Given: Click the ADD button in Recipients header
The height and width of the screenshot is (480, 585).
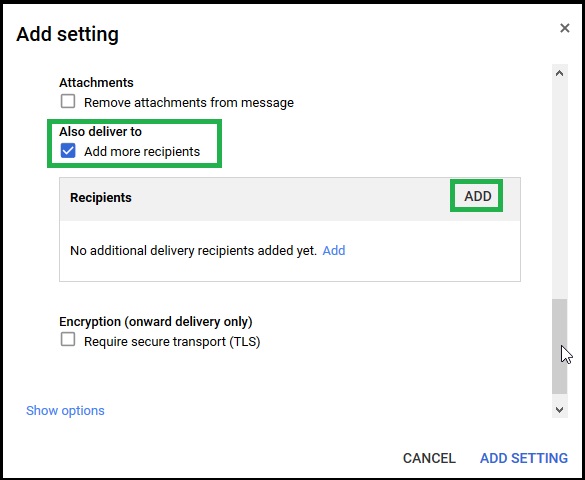Looking at the screenshot, I should [477, 196].
